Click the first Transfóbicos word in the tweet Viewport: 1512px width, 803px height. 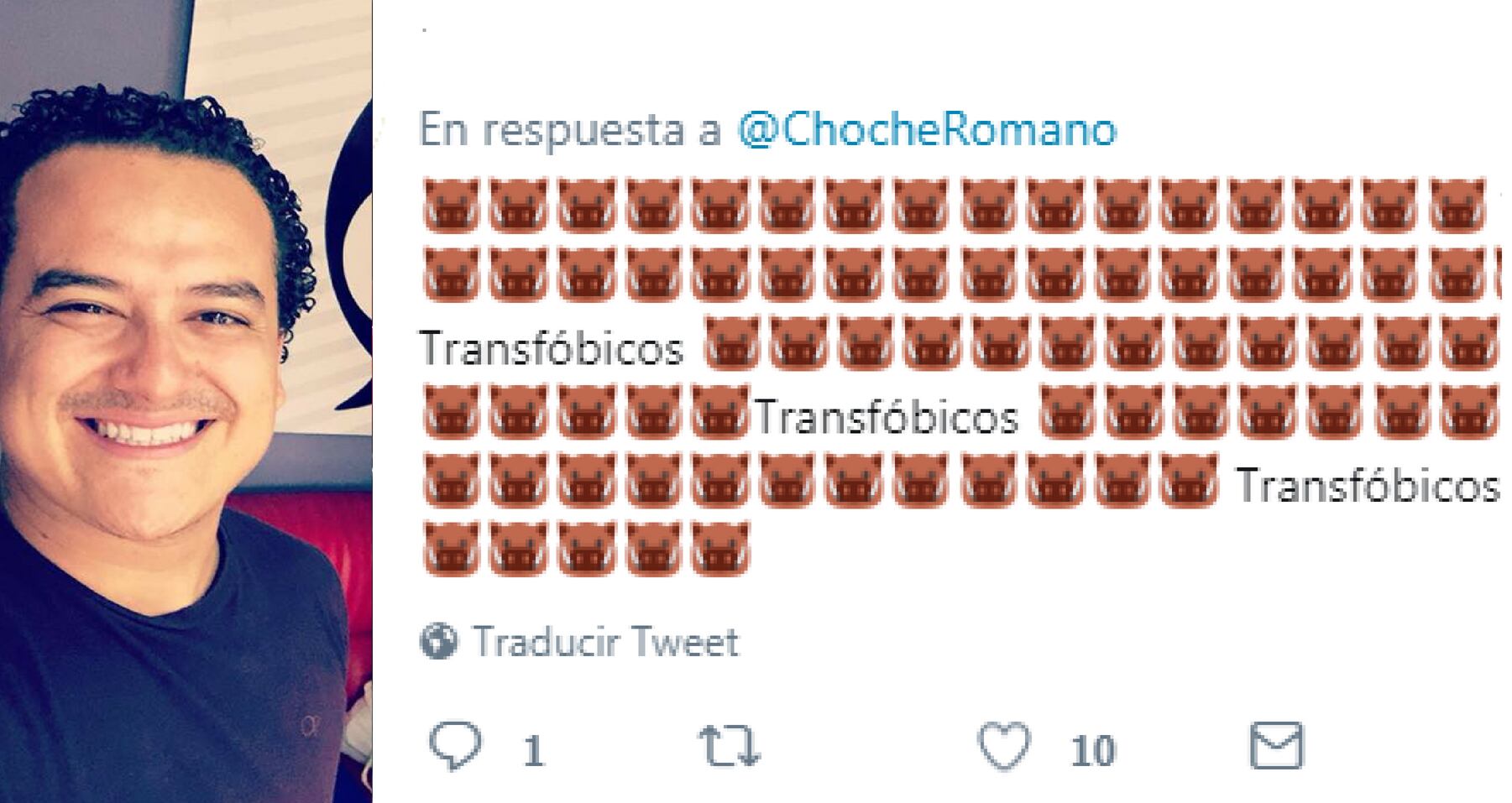point(552,348)
